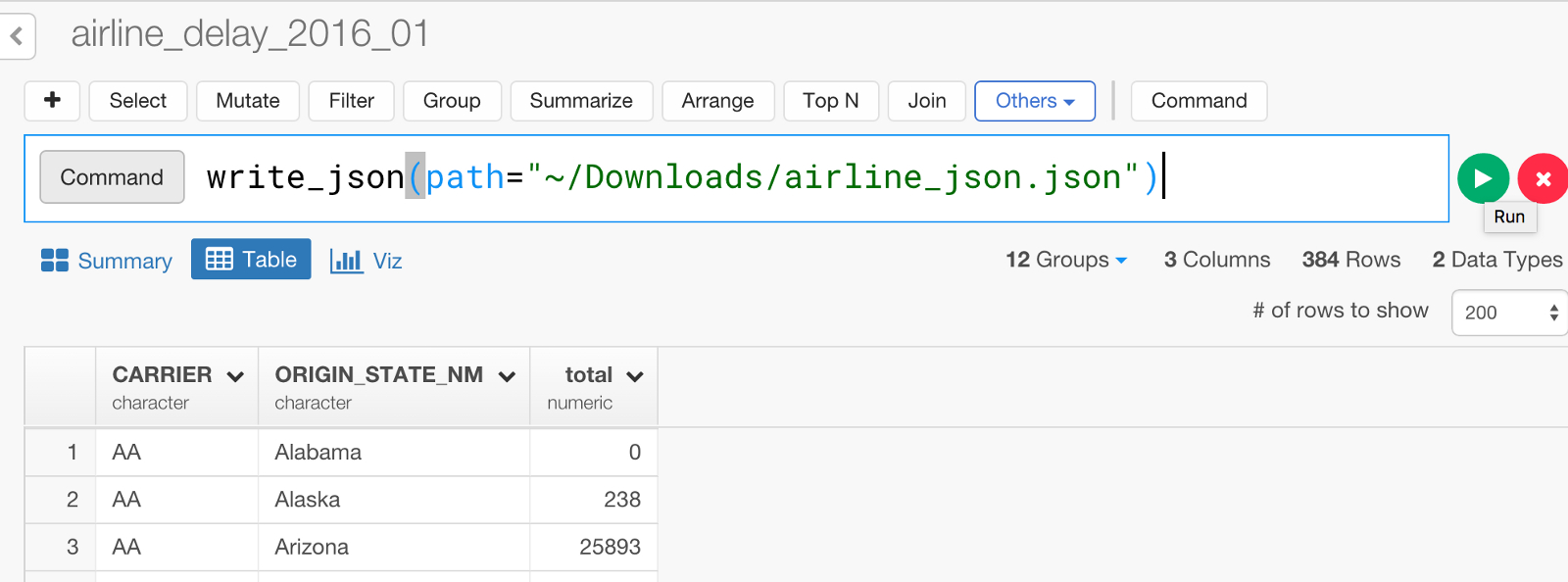Select the total value 238
1568x582 pixels.
tap(594, 500)
